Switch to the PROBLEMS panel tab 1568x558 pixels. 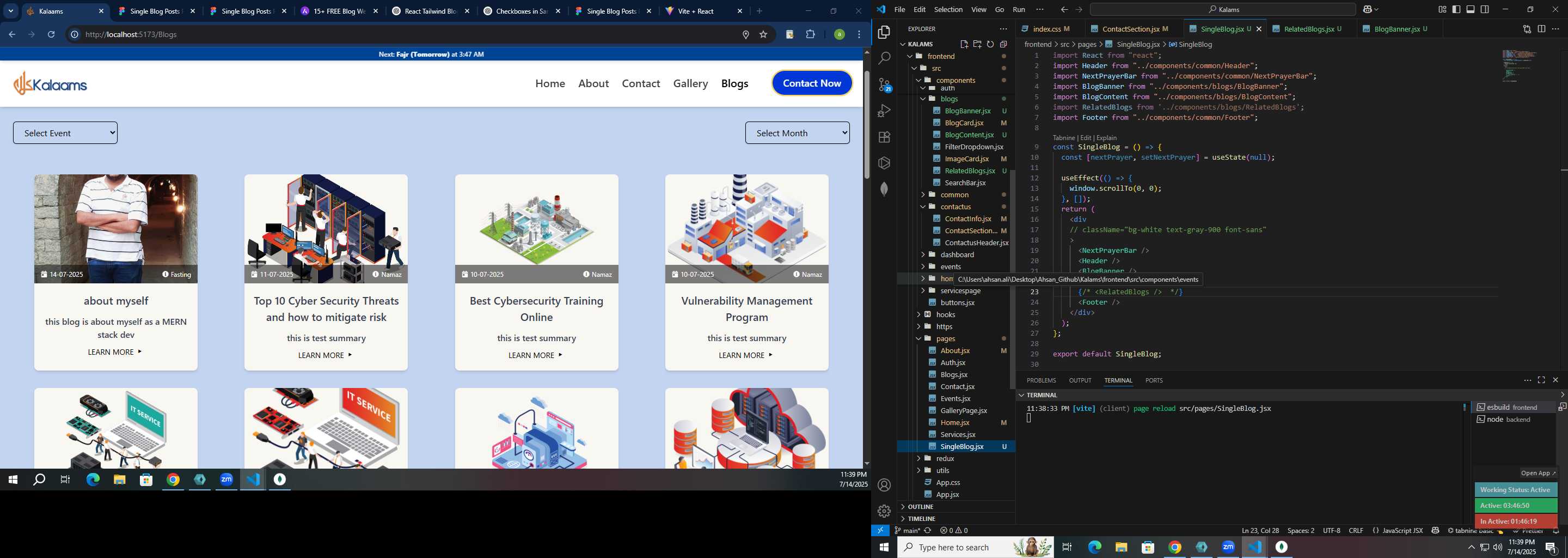coord(1041,380)
